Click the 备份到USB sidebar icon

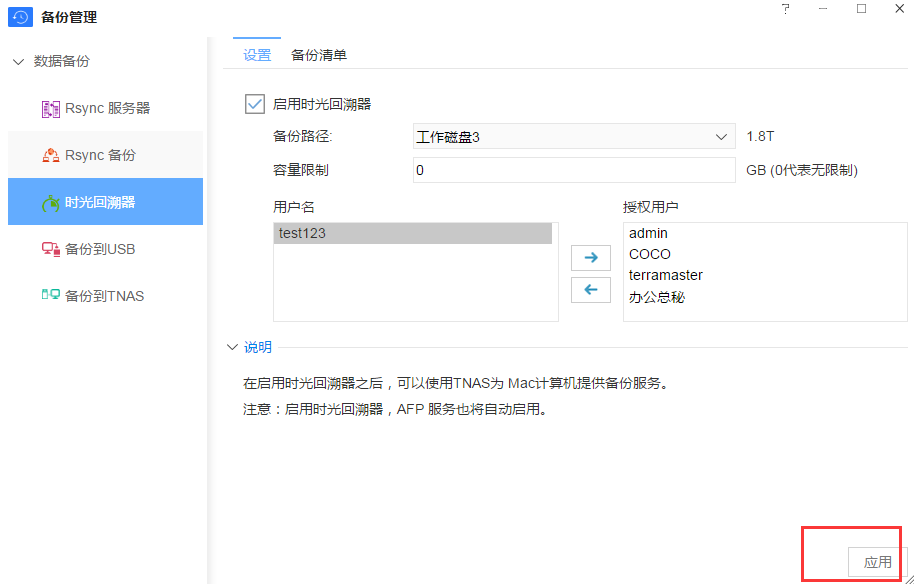pyautogui.click(x=51, y=249)
